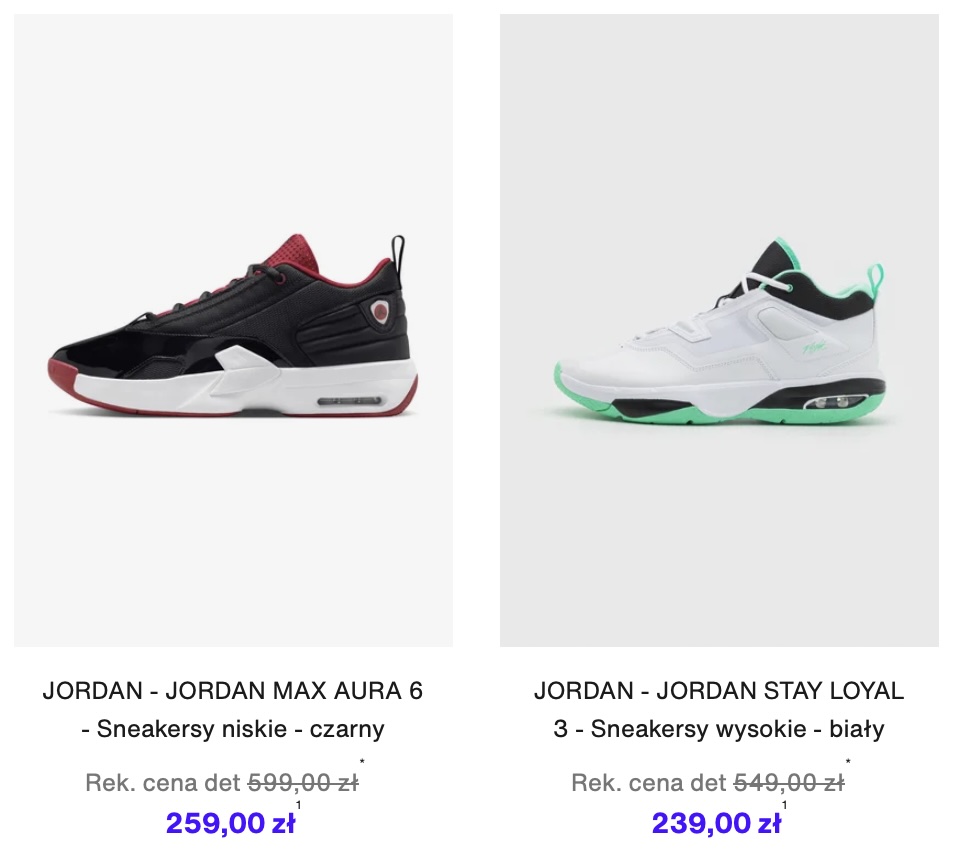The image size is (954, 864).
Task: Click 'Sneakersy wysokie - biały' description text
Action: click(737, 728)
